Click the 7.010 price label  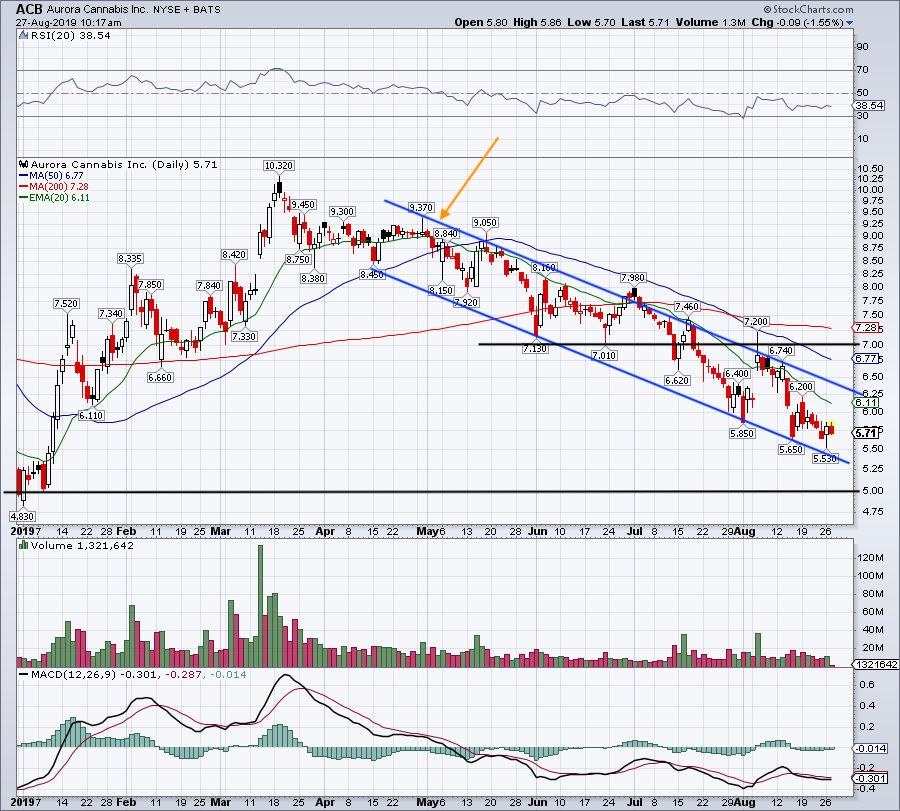pyautogui.click(x=604, y=356)
